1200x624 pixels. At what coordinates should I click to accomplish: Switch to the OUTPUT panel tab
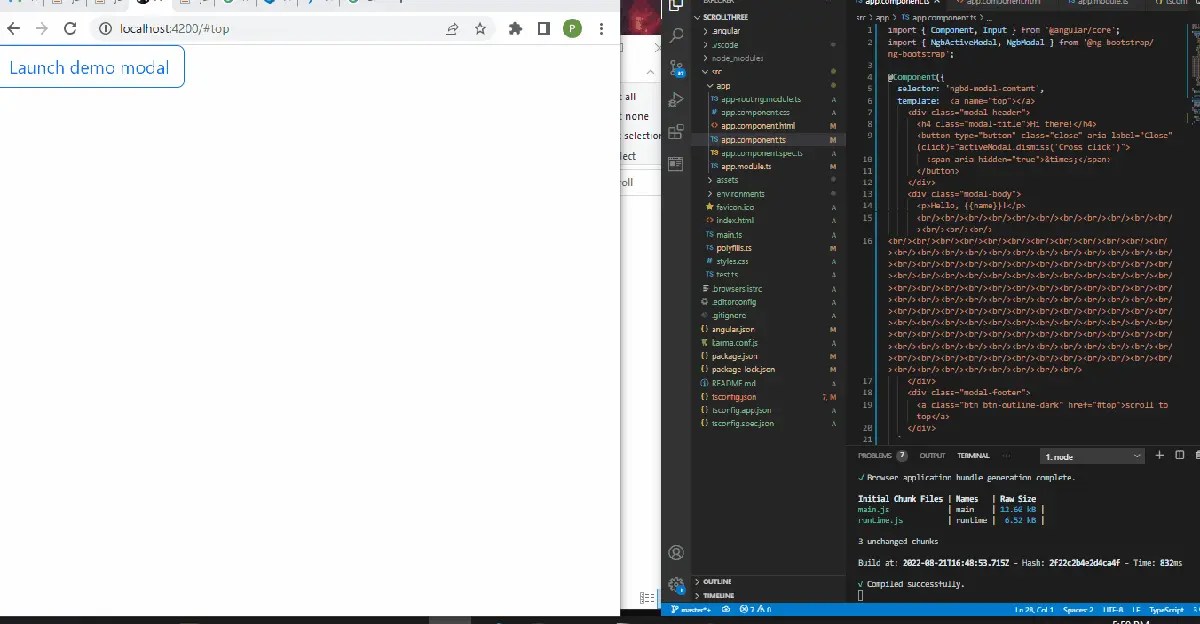(x=932, y=455)
